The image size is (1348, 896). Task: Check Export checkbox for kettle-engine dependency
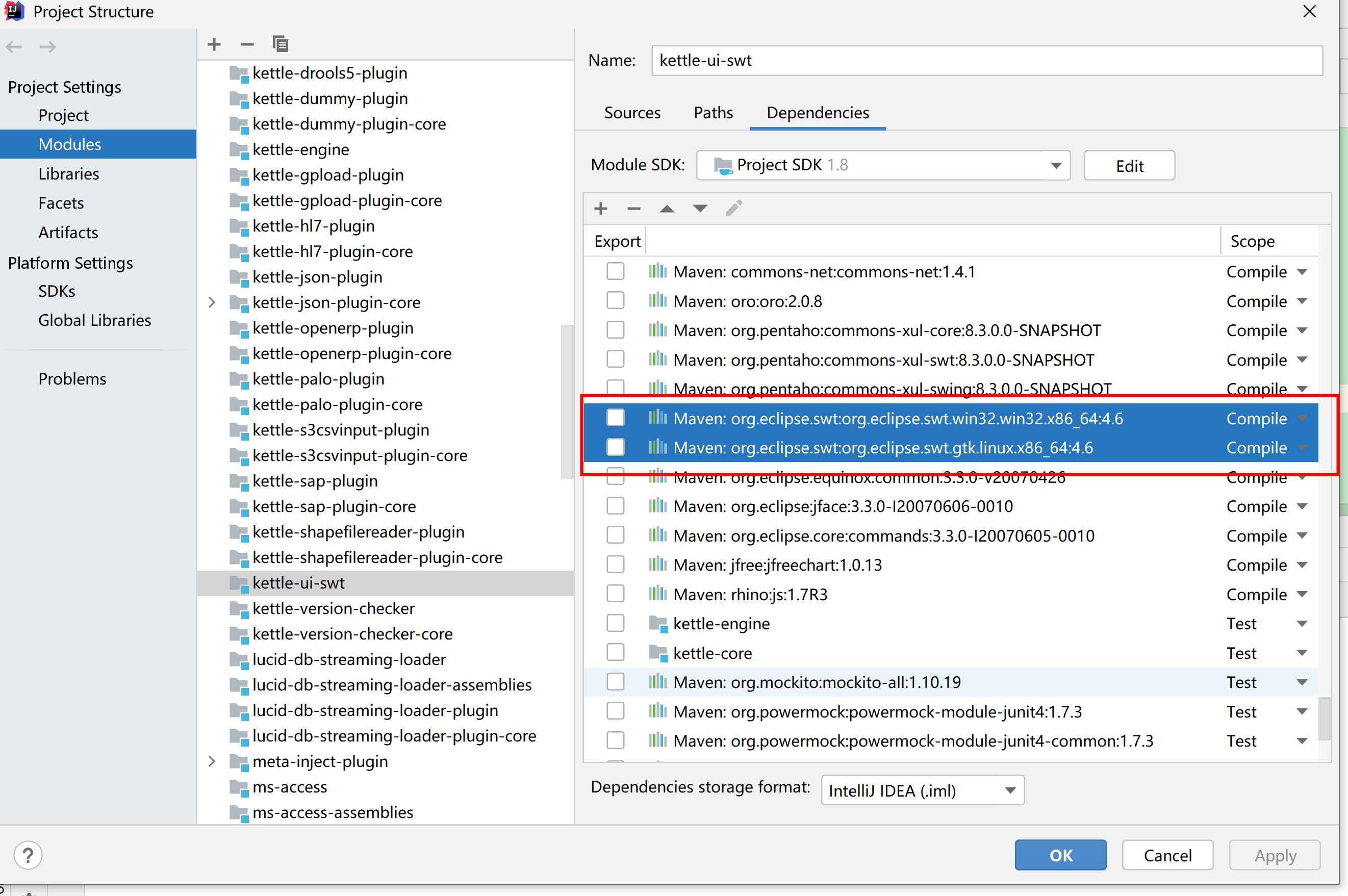click(x=616, y=624)
